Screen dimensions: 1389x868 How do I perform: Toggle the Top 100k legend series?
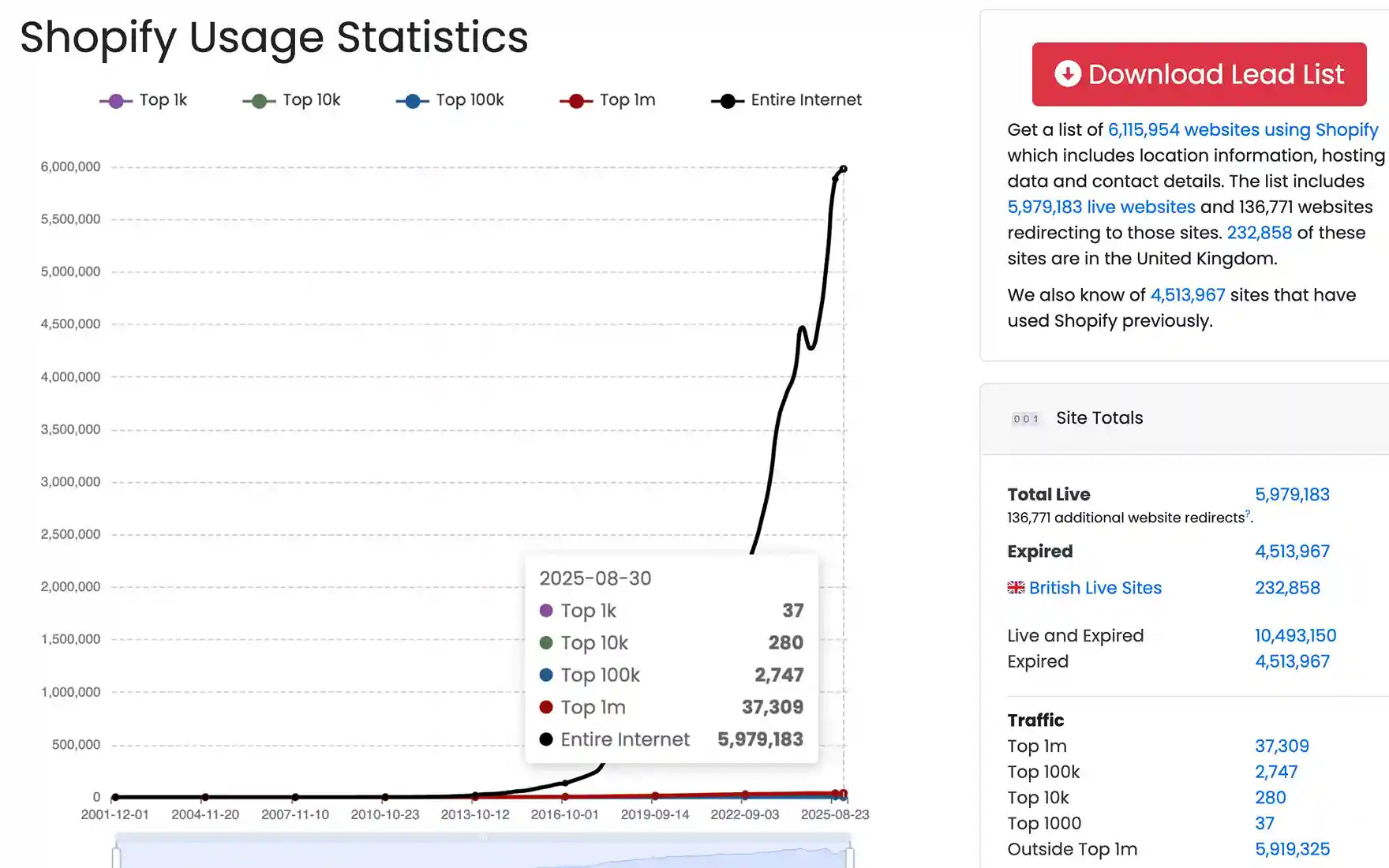click(x=450, y=100)
